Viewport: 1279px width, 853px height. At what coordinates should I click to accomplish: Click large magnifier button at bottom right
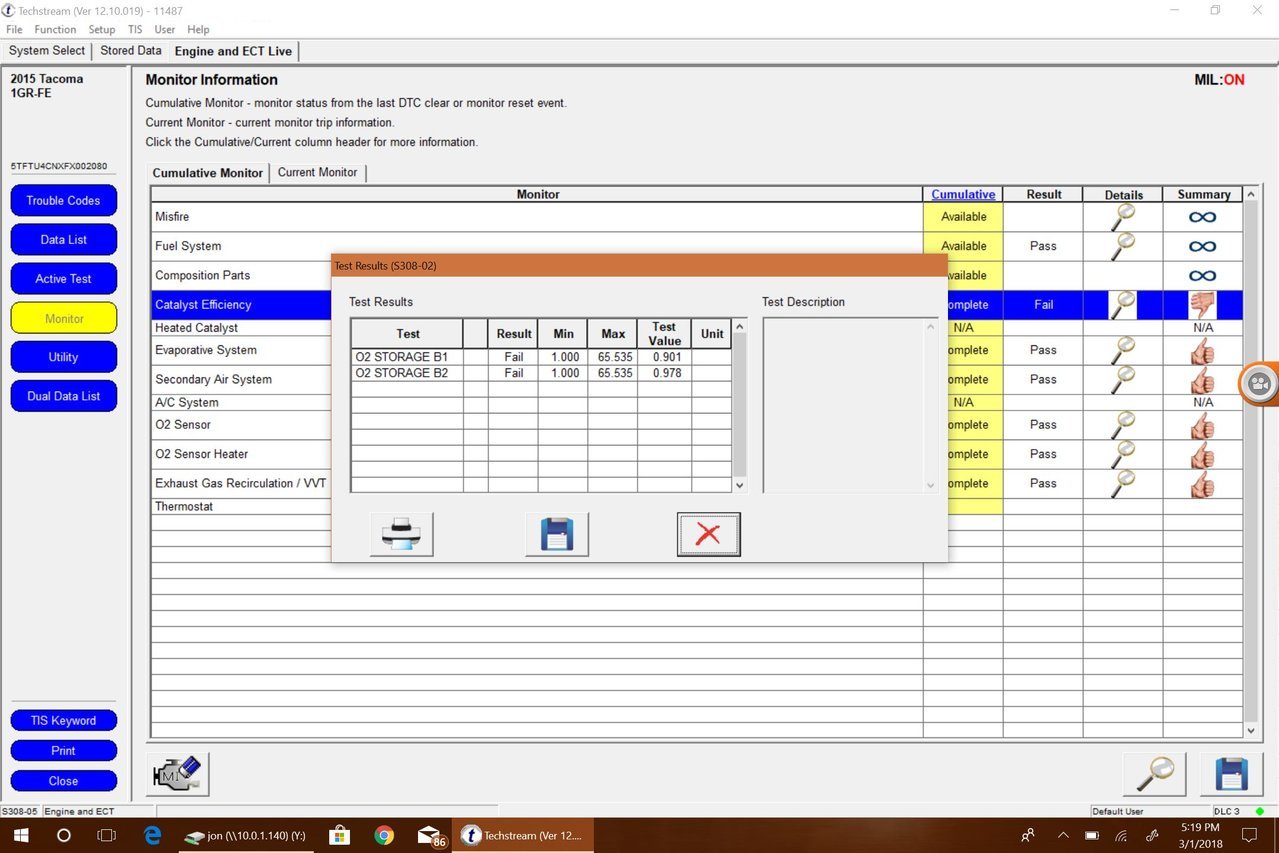(1154, 774)
